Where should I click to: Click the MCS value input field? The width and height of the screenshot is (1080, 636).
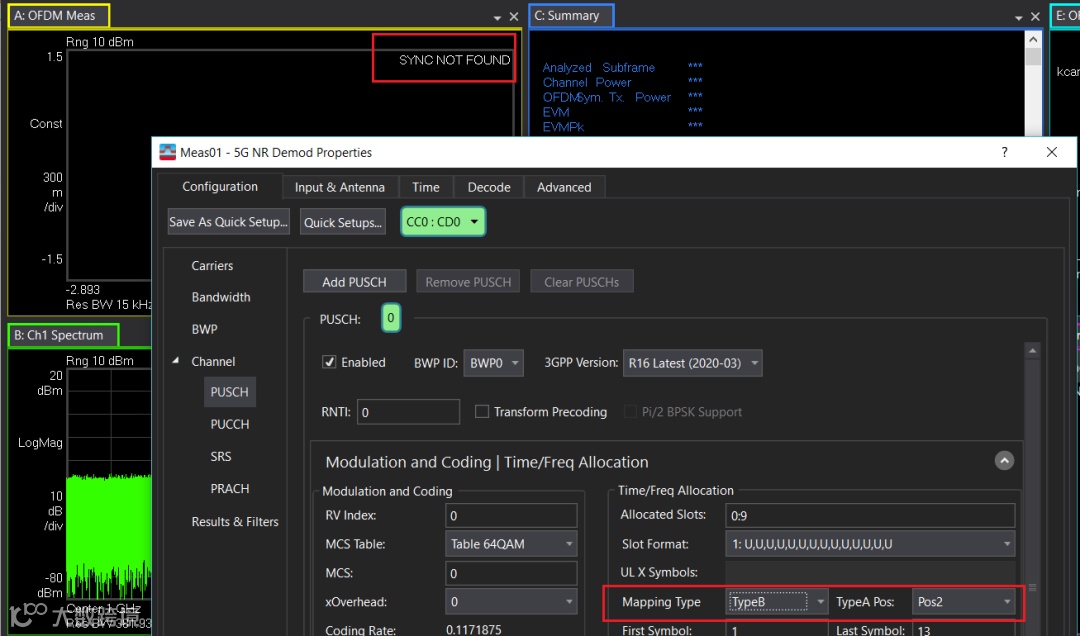click(x=510, y=573)
